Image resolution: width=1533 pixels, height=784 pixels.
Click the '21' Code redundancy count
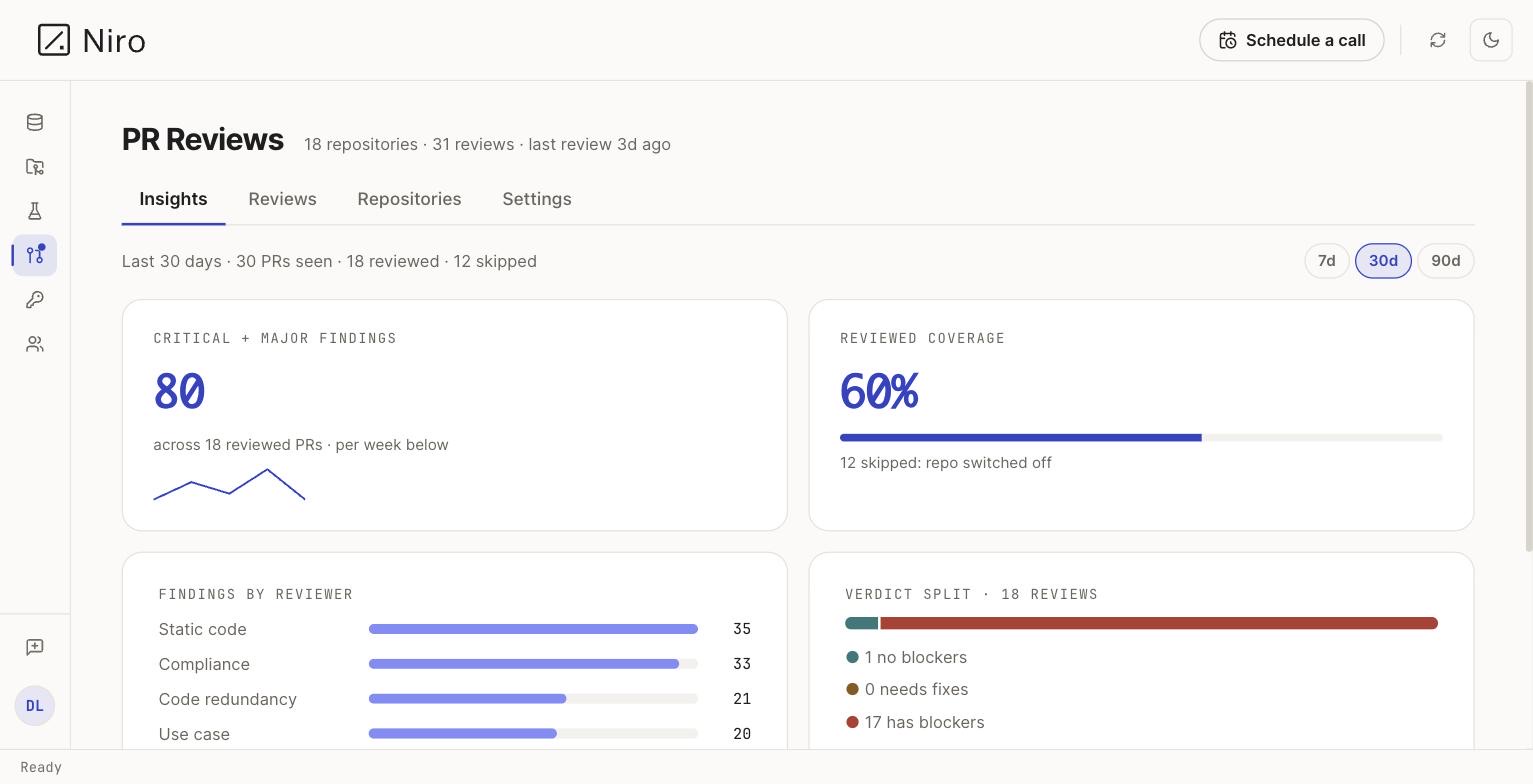point(742,699)
